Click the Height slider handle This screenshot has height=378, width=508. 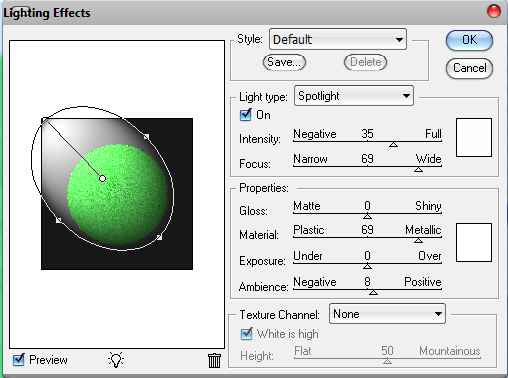(x=387, y=361)
